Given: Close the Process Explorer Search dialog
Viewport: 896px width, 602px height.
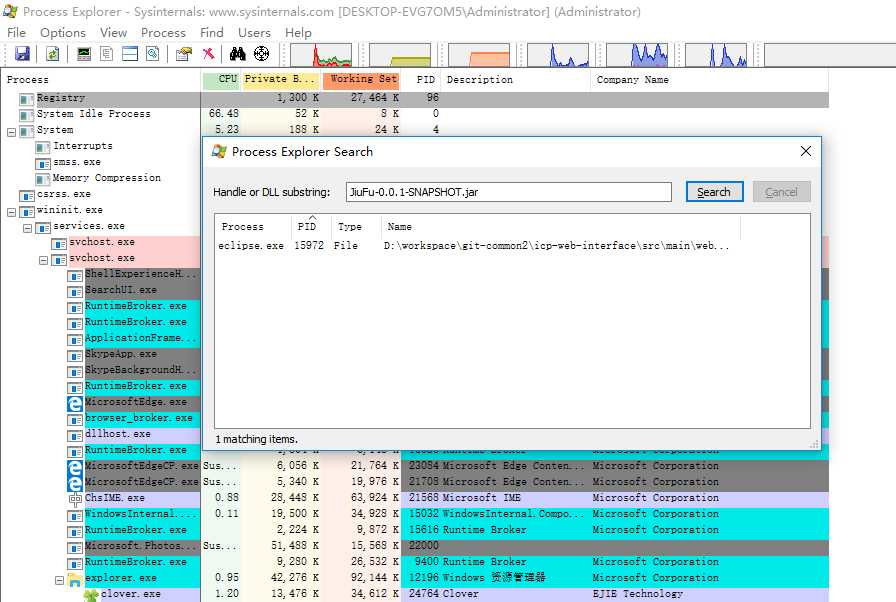Looking at the screenshot, I should click(x=806, y=151).
